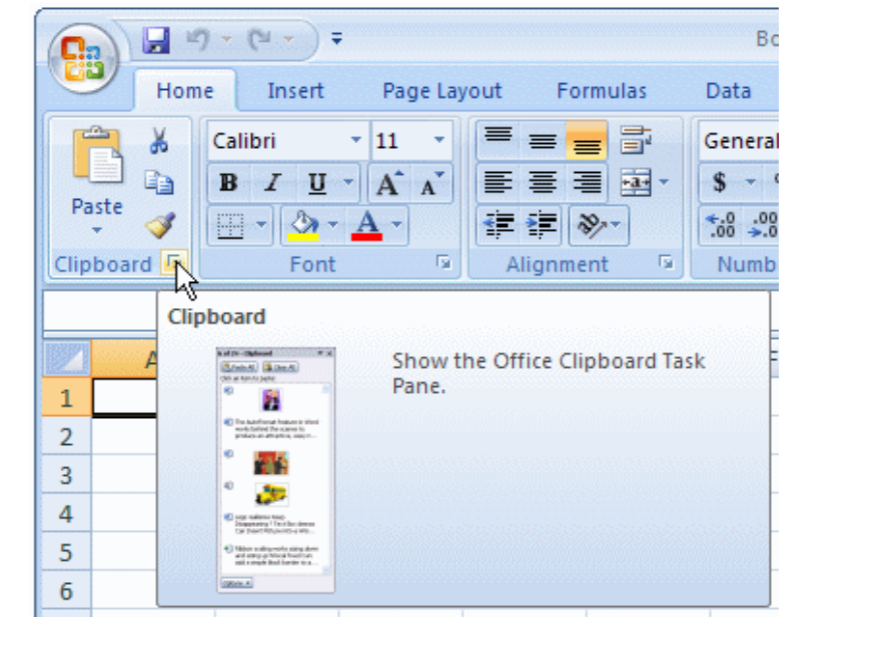Click the Accounting Number Format dollar button
The image size is (876, 651).
coord(720,184)
